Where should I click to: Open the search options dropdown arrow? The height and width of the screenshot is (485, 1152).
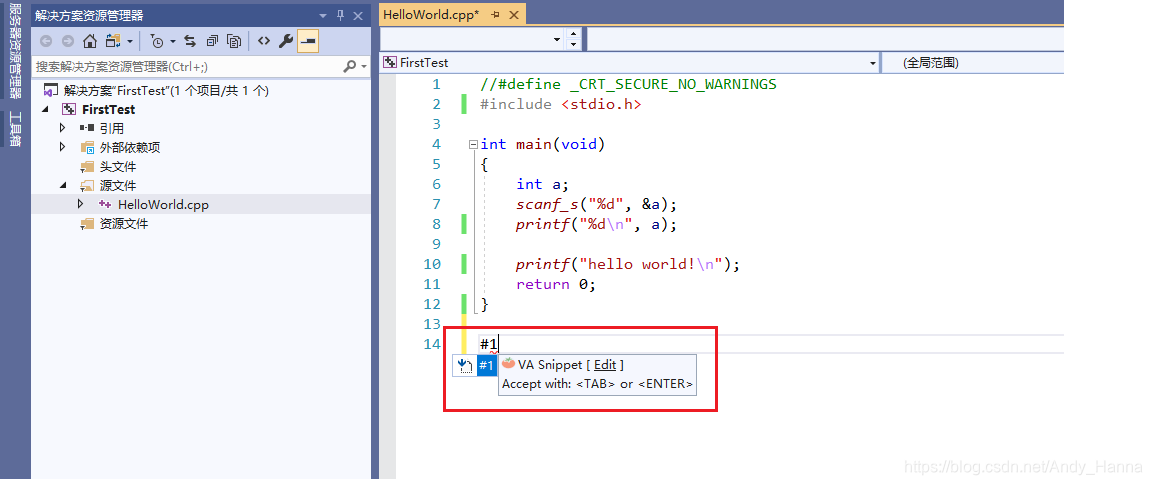point(364,67)
